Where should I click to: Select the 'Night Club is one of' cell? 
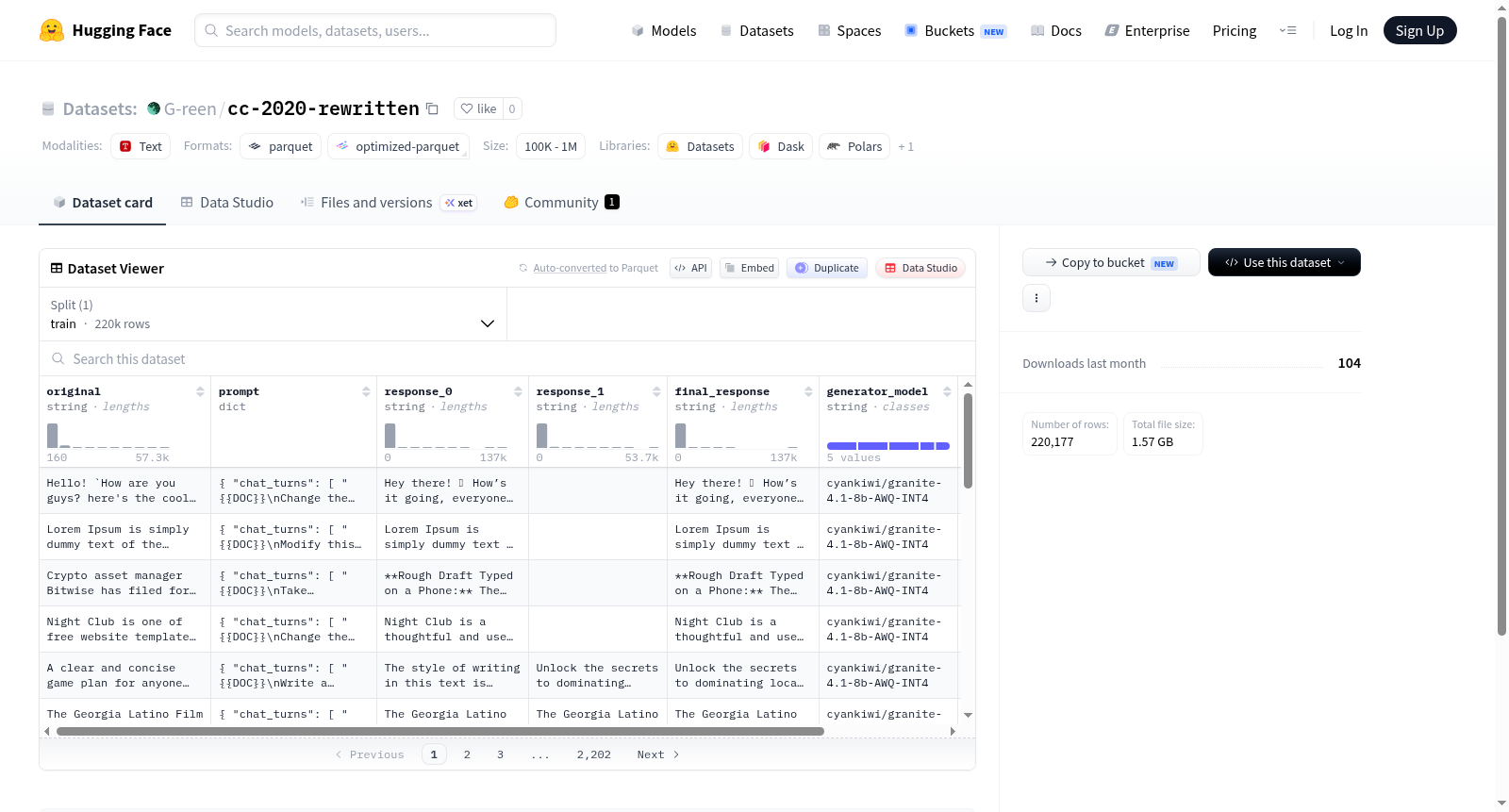click(x=124, y=630)
